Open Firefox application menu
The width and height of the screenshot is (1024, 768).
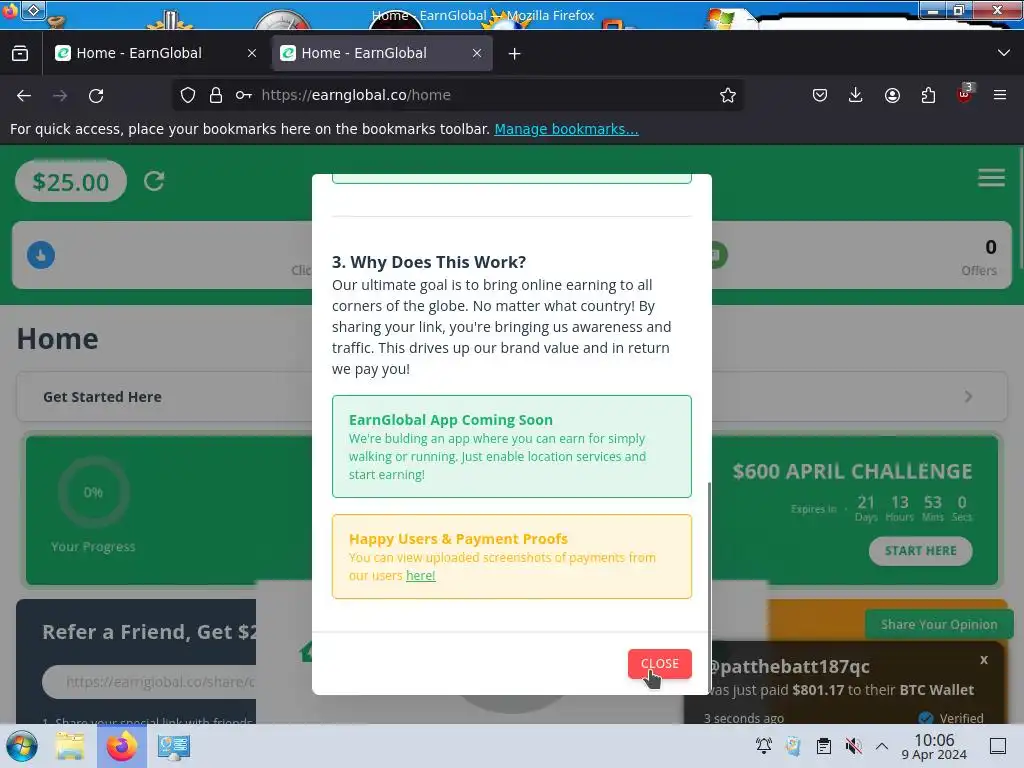(x=1000, y=95)
